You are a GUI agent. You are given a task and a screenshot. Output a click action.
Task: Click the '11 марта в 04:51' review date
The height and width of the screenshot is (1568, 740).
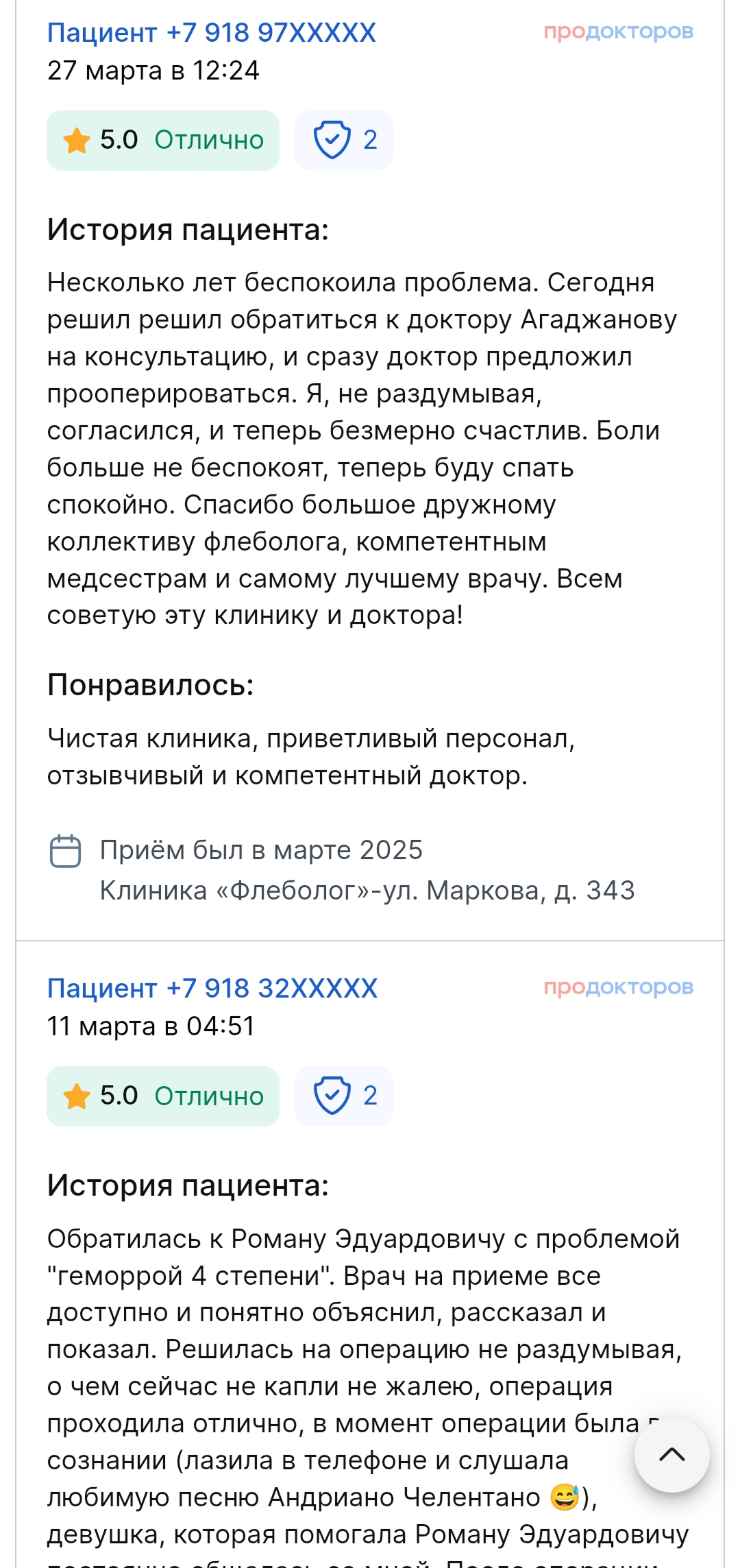(151, 1026)
